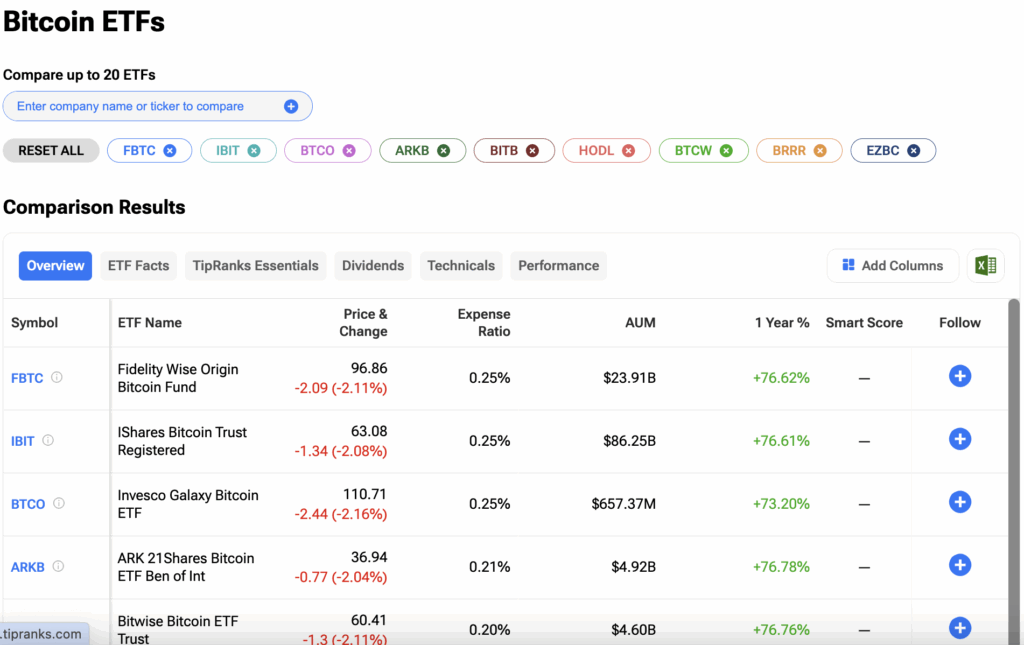
Task: Remove HODL chip with its x icon
Action: (628, 151)
